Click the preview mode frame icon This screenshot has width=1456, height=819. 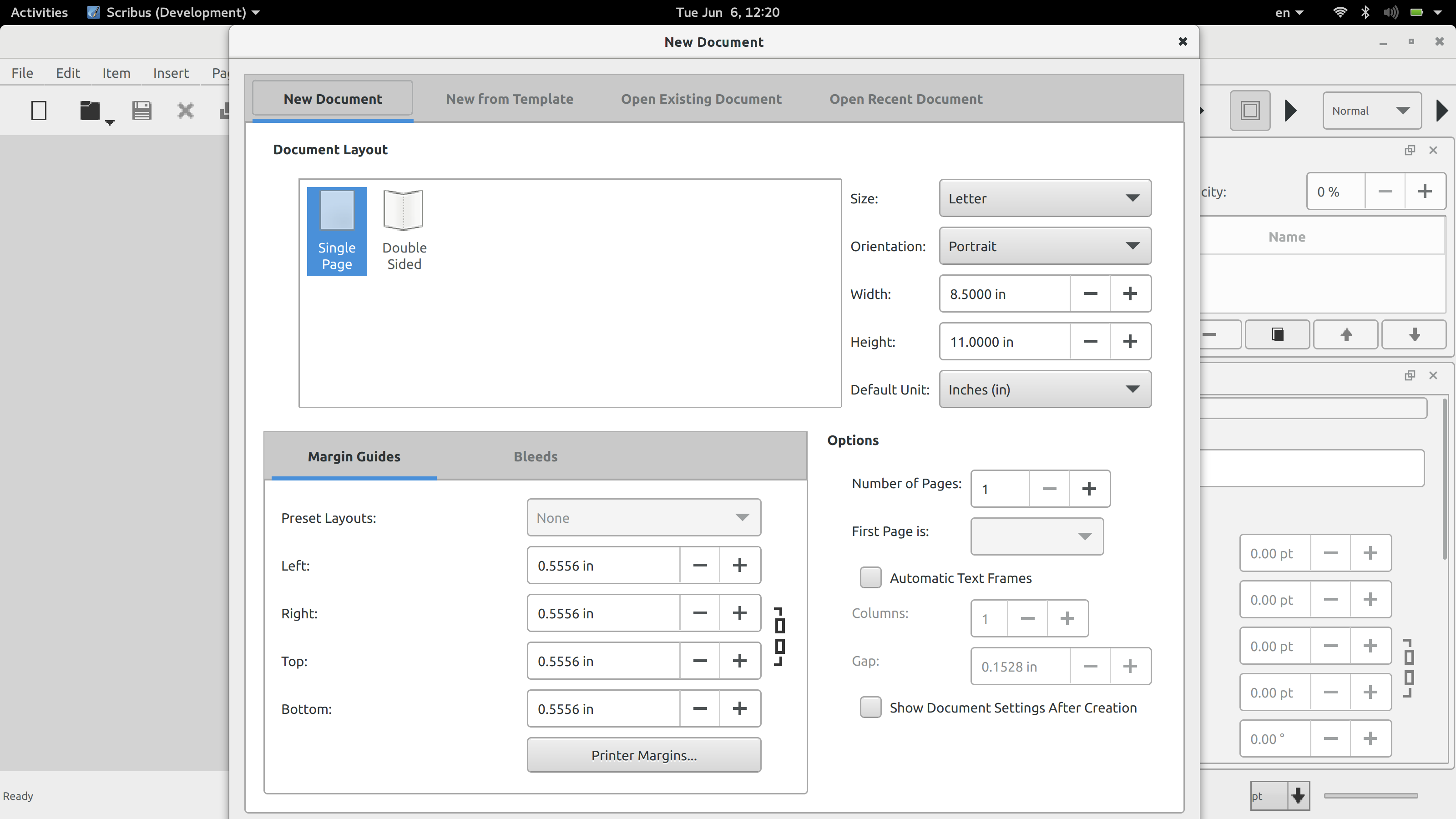point(1250,110)
